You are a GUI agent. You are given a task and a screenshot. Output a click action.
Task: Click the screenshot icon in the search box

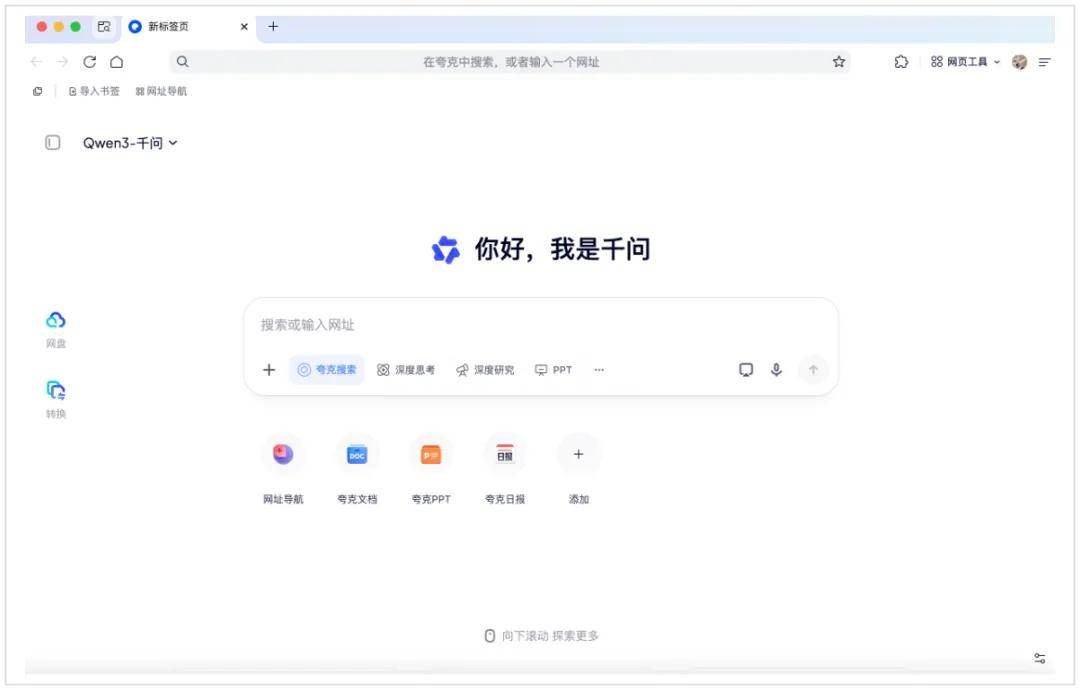tap(745, 369)
